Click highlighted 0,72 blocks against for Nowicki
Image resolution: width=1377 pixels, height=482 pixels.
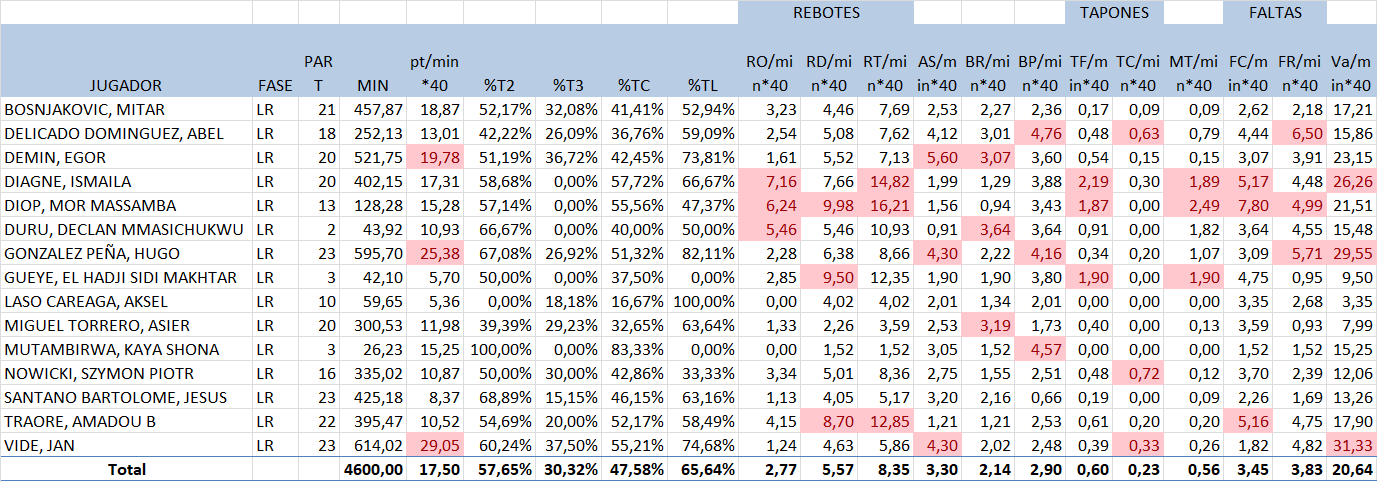click(x=1139, y=373)
